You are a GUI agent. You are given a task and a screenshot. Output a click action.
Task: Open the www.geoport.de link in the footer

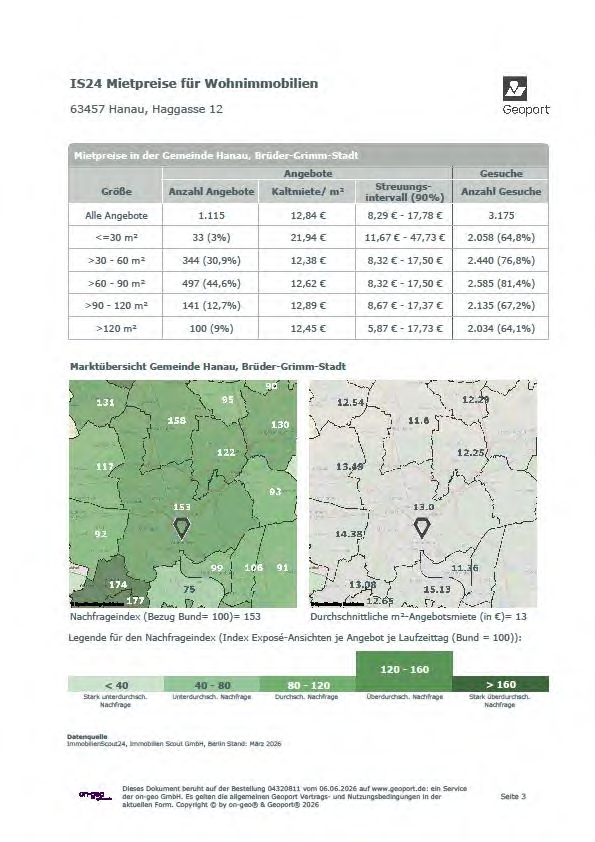398,789
